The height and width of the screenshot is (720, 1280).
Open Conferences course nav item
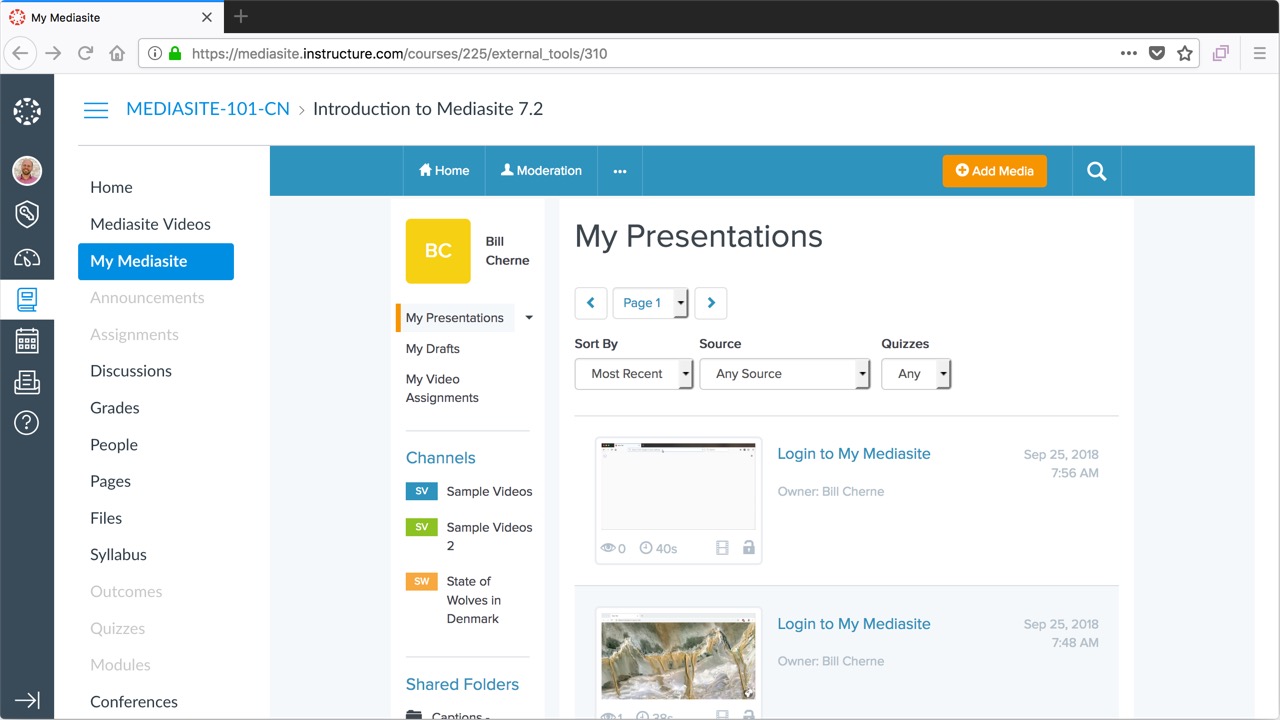(x=134, y=702)
